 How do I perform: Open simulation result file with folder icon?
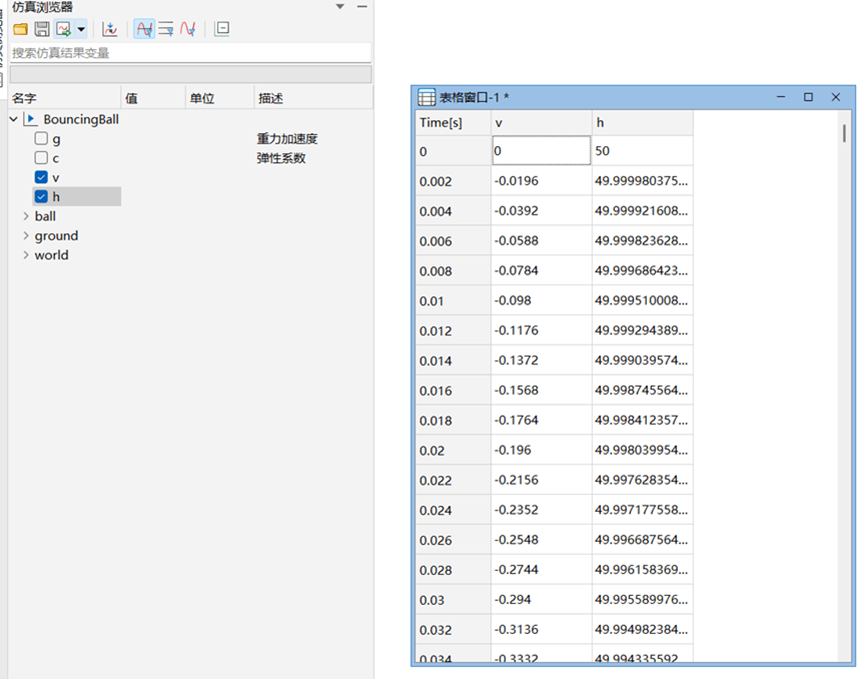(x=20, y=29)
